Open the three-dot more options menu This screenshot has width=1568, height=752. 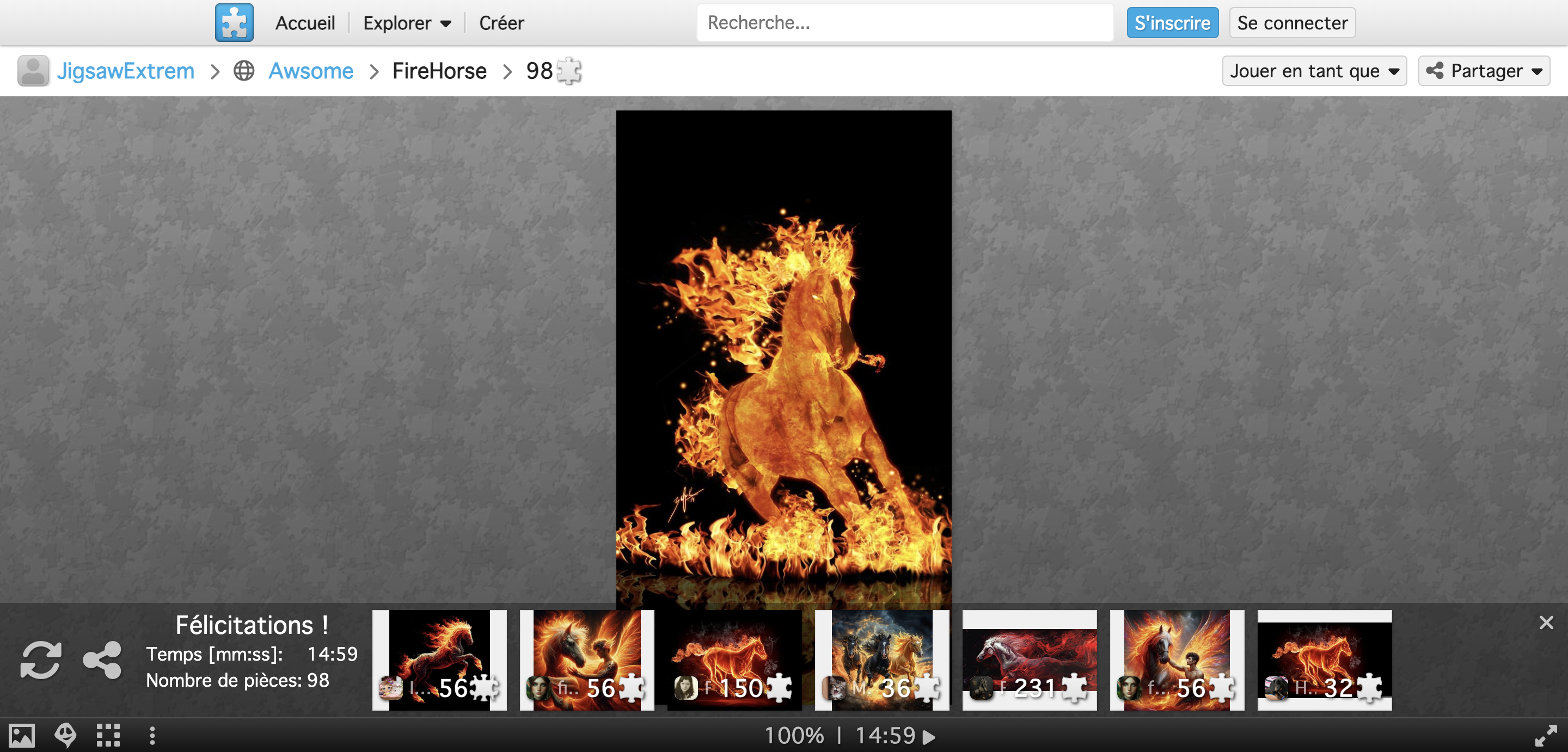(x=152, y=735)
